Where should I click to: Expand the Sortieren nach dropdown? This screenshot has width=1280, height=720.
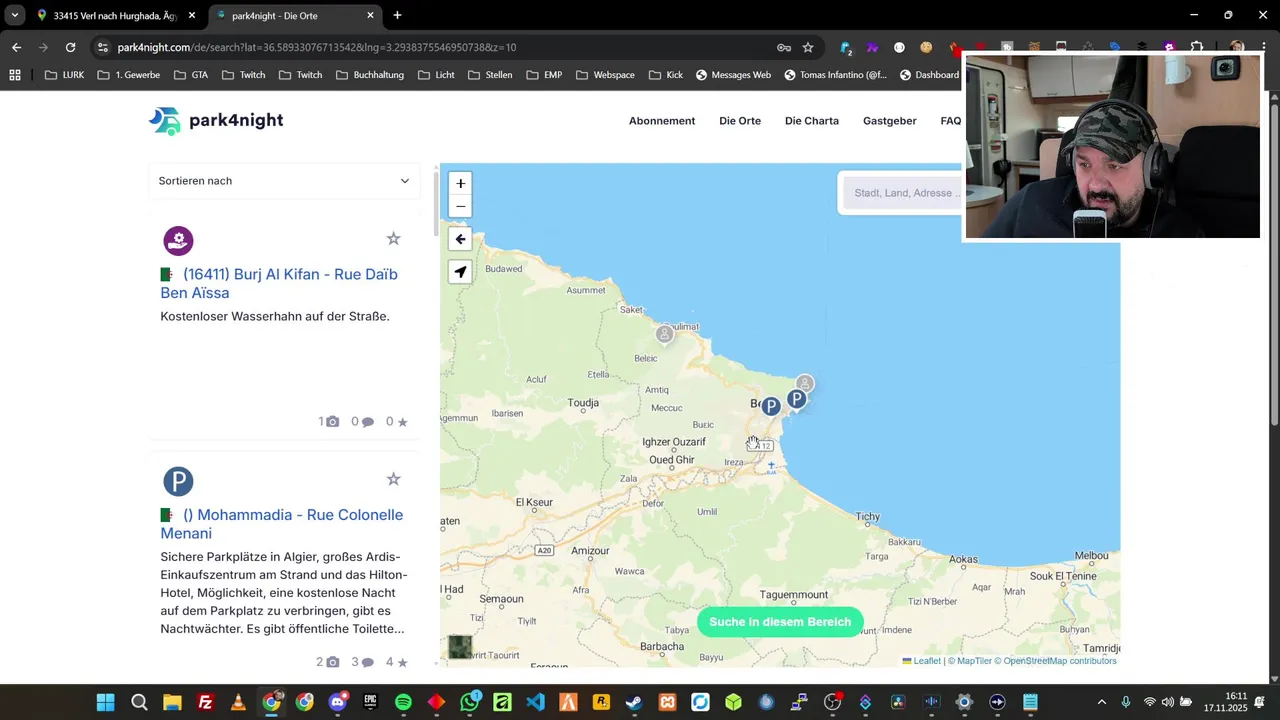click(284, 181)
